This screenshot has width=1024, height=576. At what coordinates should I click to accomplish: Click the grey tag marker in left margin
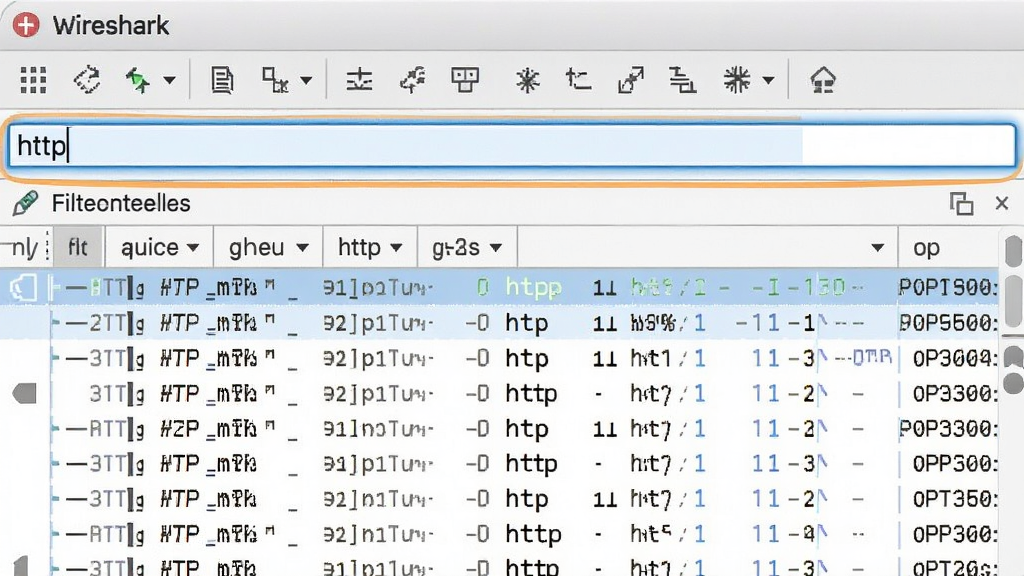click(24, 393)
